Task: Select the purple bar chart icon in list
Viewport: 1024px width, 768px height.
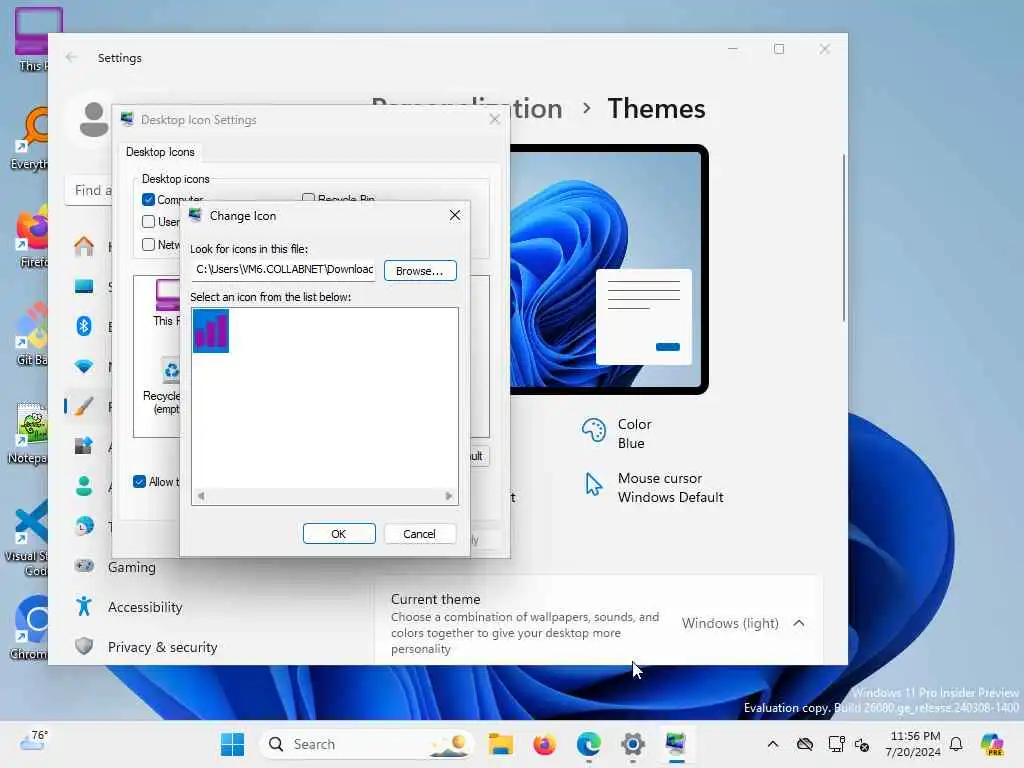Action: tap(211, 330)
